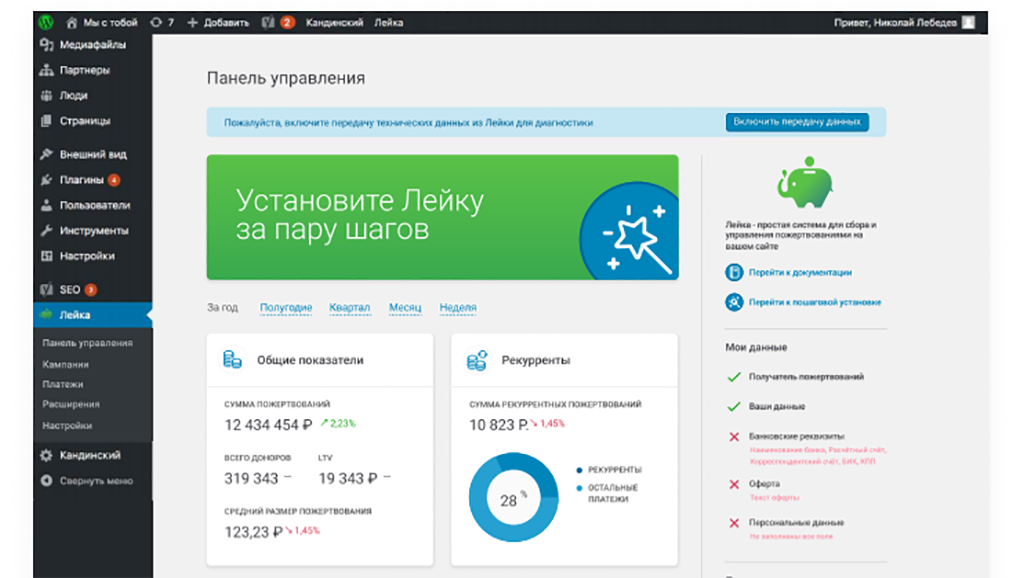Click the 28% recurring donations donut chart

pyautogui.click(x=512, y=497)
